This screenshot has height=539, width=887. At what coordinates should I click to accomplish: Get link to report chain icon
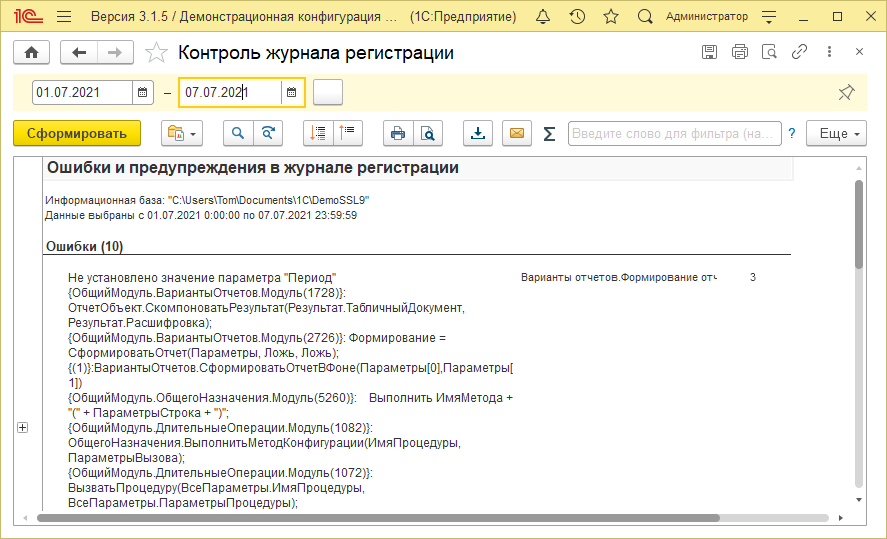(x=799, y=52)
